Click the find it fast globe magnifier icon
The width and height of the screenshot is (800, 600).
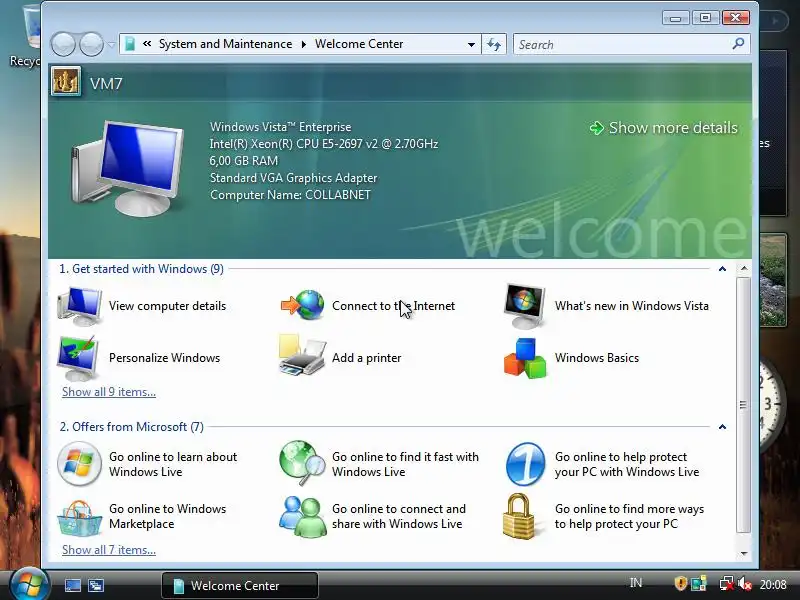click(302, 463)
